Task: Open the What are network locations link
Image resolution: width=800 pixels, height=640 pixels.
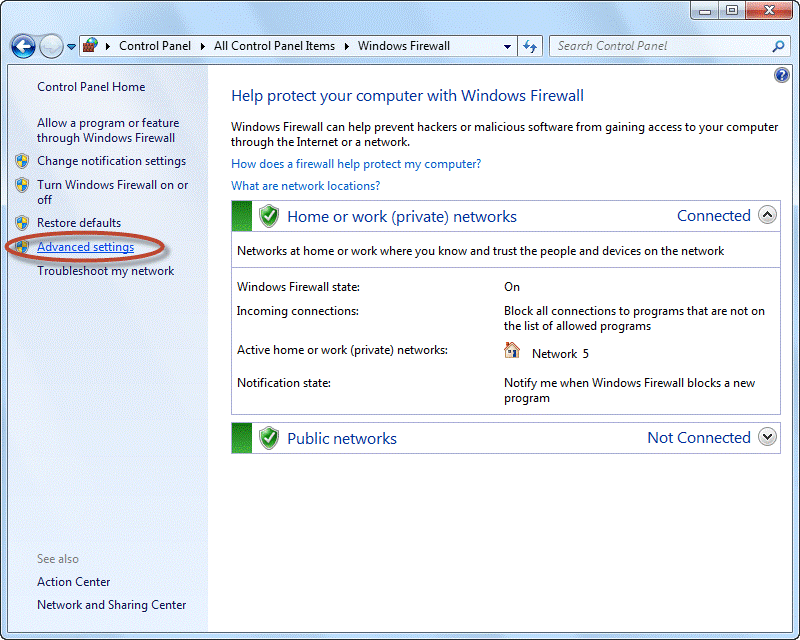Action: tap(305, 185)
